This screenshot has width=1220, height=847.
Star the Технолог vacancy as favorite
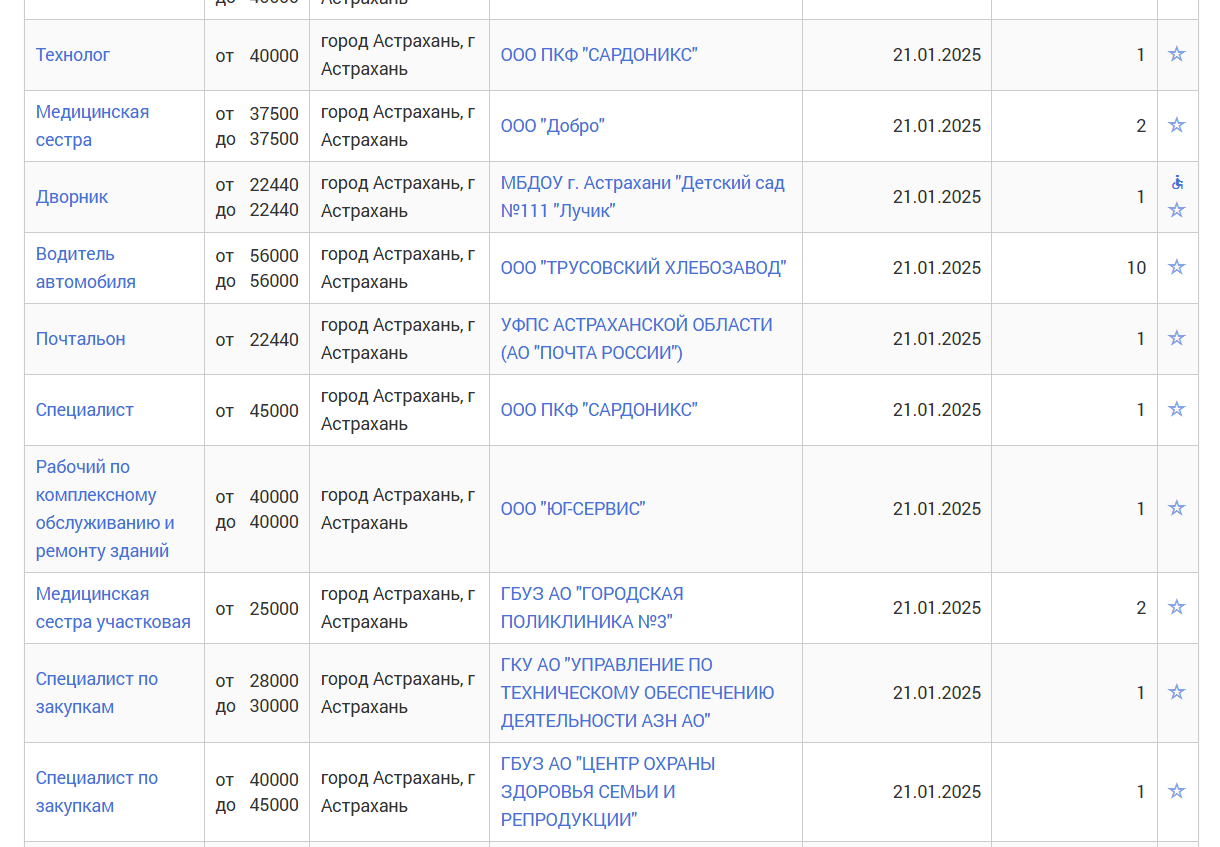click(x=1177, y=54)
